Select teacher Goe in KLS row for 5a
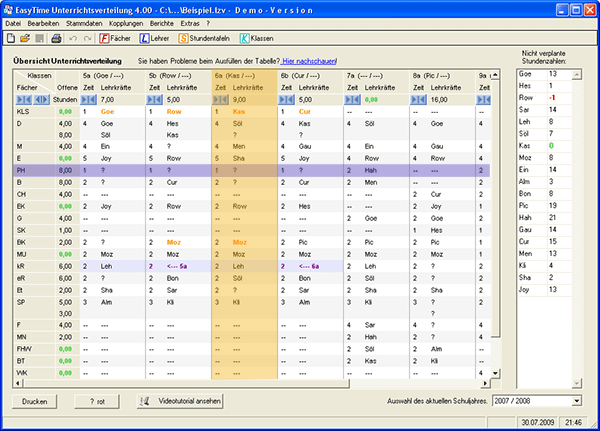The width and height of the screenshot is (600, 431). click(x=108, y=112)
